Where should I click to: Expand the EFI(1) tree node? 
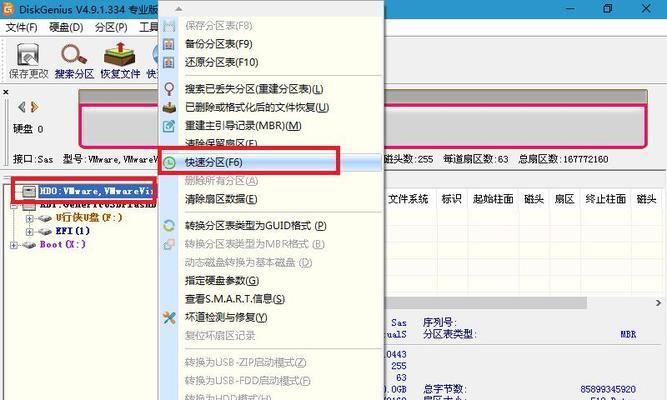29,231
